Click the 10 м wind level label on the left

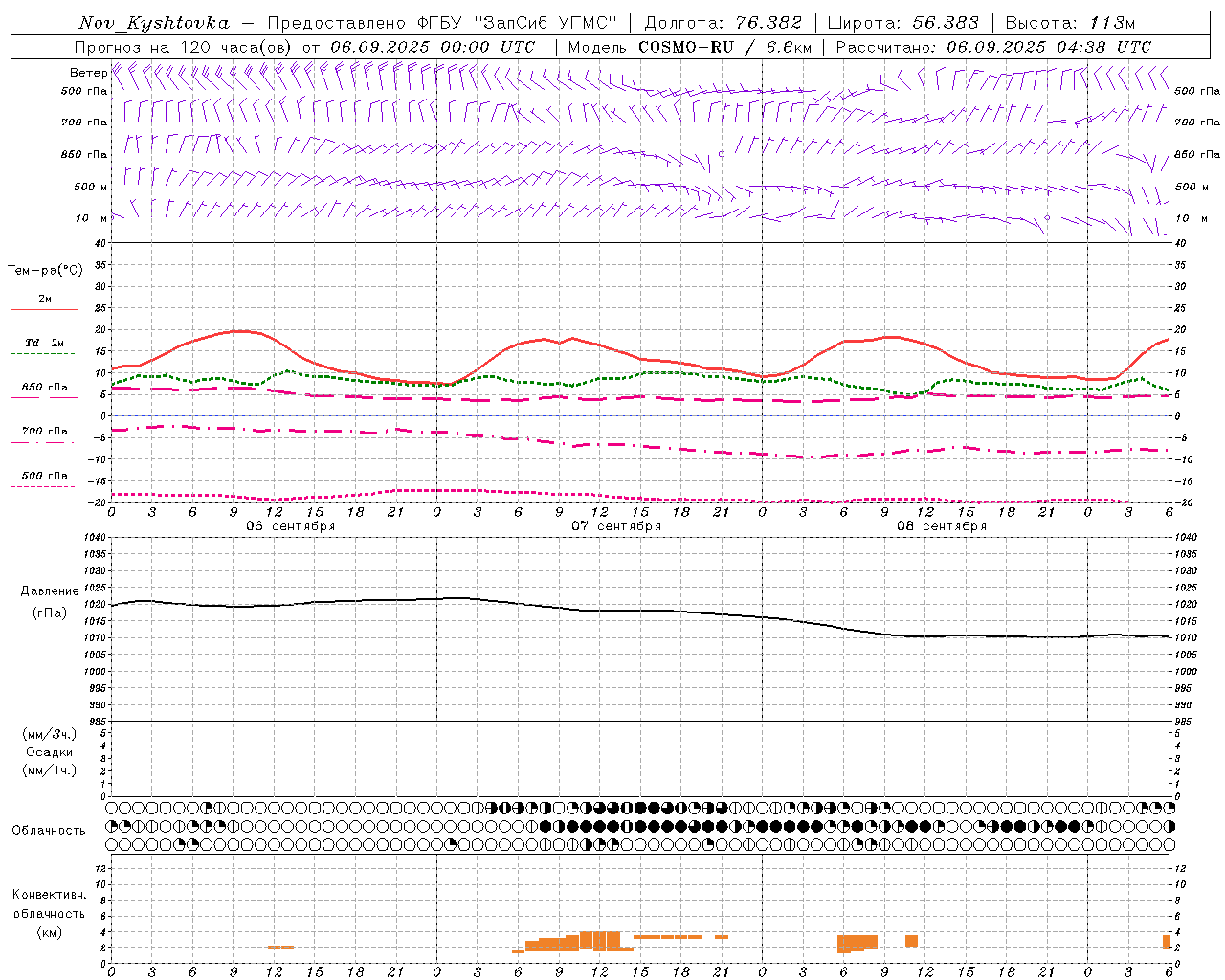coord(92,218)
